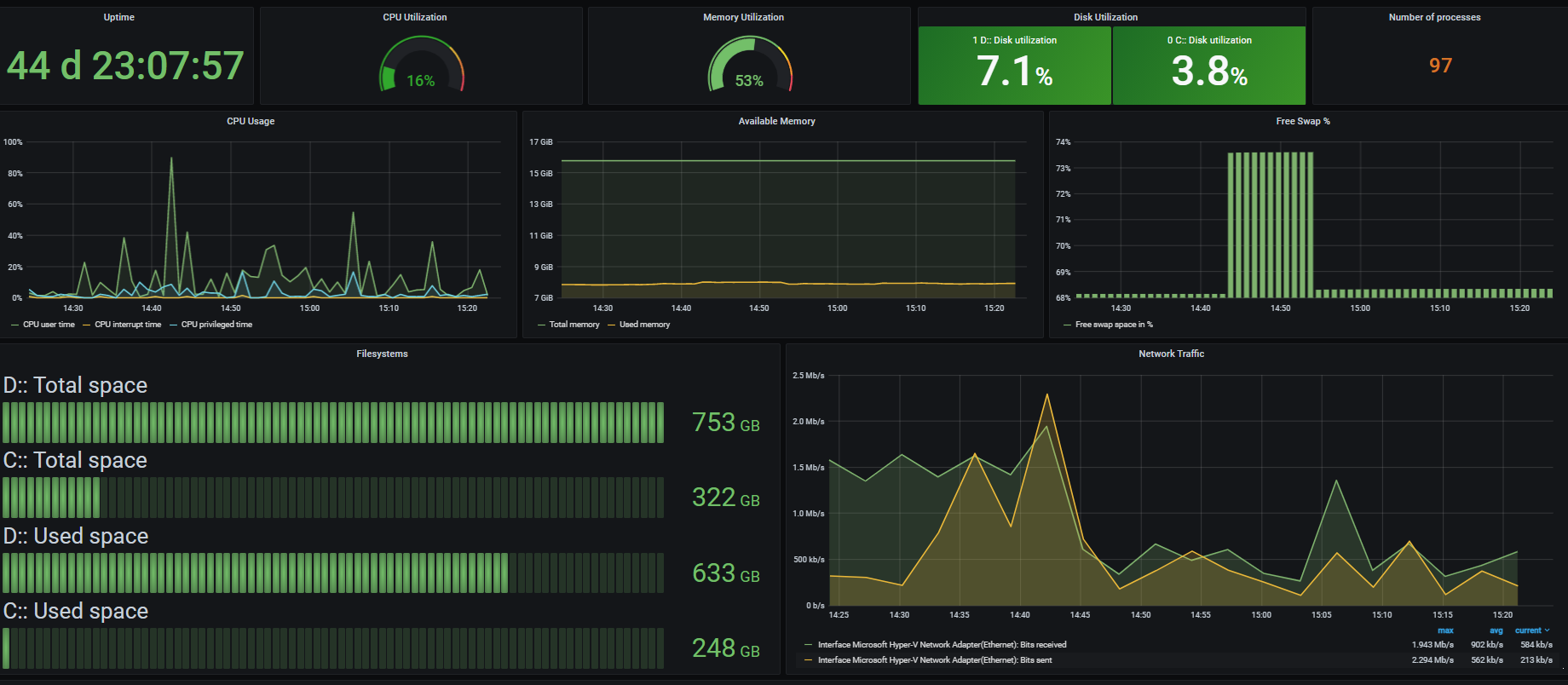Click the Memory Utilization gauge icon
The image size is (1568, 685).
click(749, 66)
